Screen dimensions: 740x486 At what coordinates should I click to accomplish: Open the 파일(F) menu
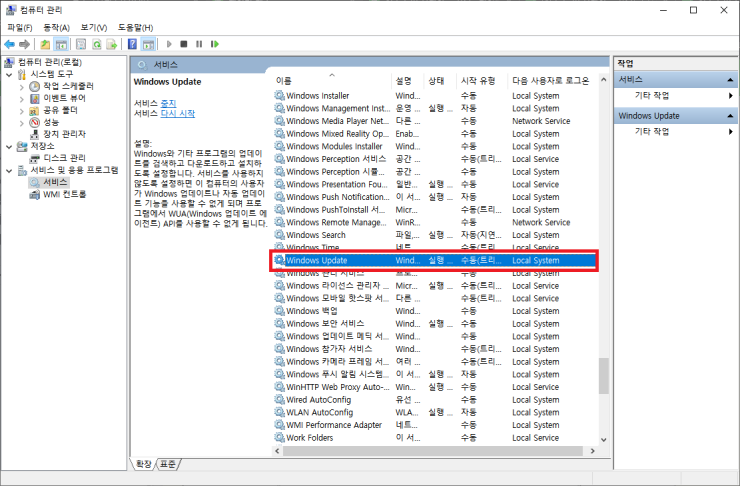coord(20,28)
